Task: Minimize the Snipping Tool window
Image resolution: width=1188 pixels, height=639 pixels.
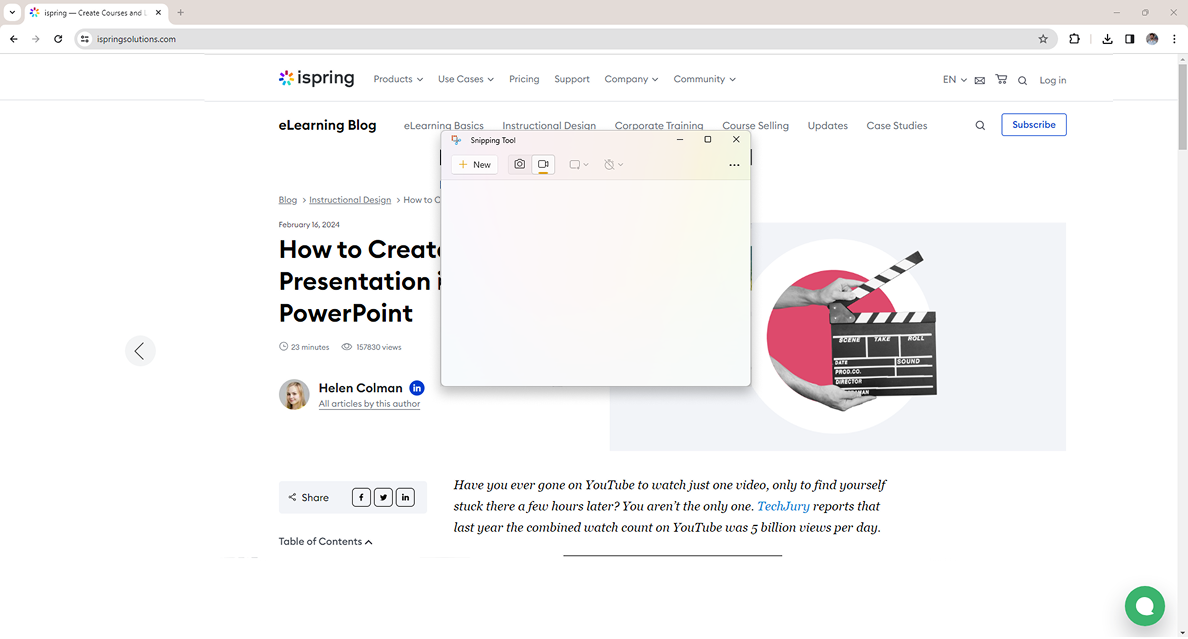Action: (x=680, y=139)
